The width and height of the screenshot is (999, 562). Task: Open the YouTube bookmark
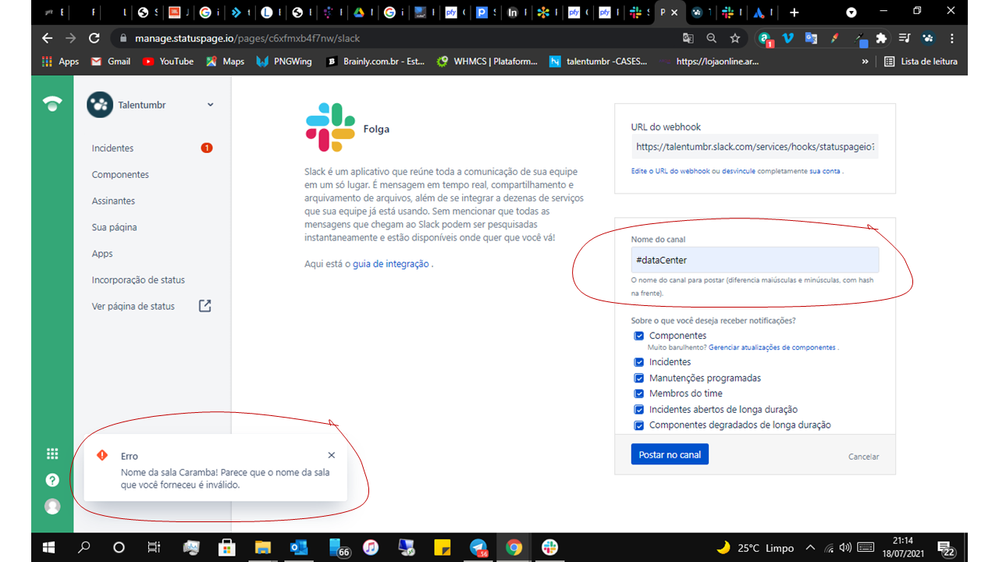pyautogui.click(x=168, y=62)
